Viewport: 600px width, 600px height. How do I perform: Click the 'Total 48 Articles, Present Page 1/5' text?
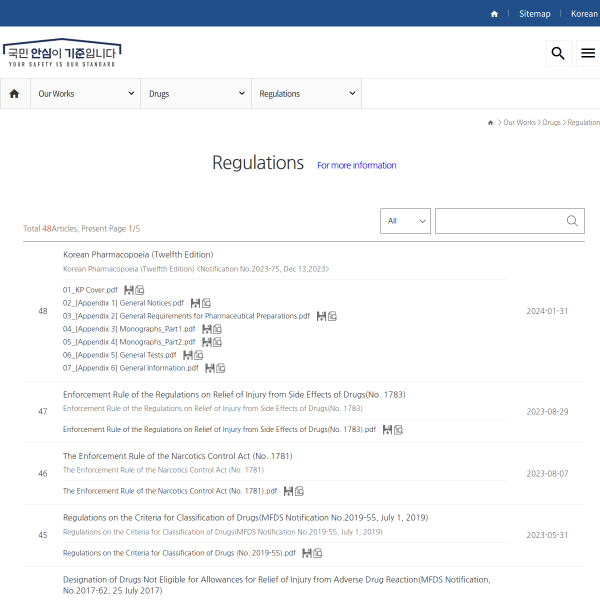point(82,229)
